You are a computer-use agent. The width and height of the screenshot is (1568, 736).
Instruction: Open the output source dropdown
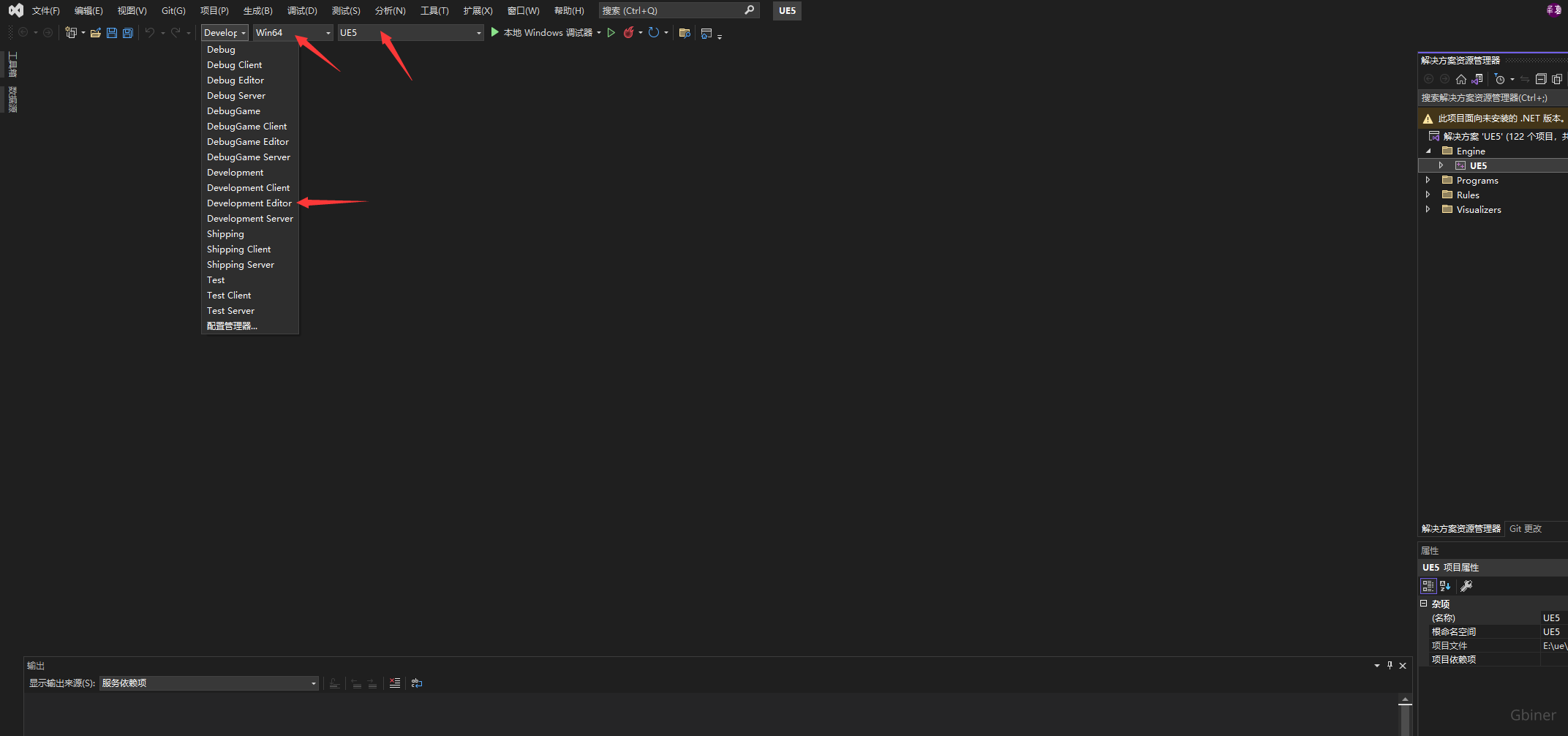pos(208,683)
